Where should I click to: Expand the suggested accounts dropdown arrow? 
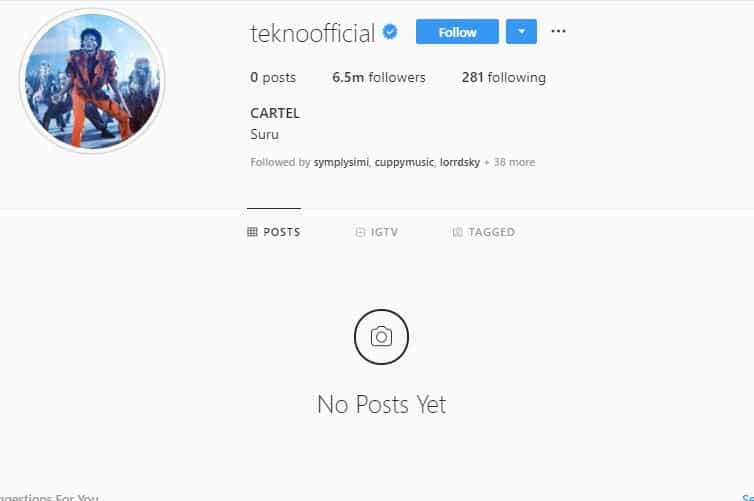(521, 32)
